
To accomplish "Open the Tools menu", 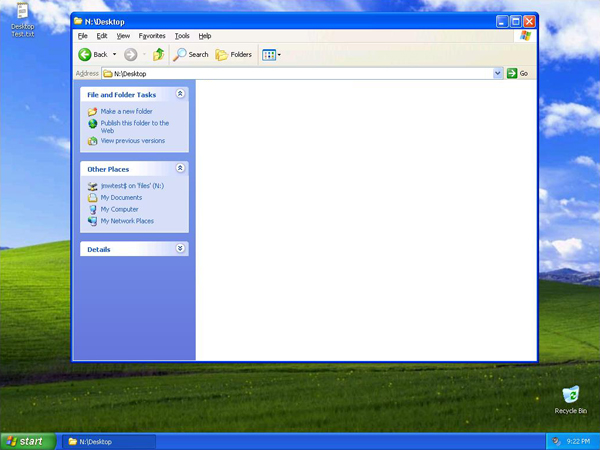I will point(182,36).
